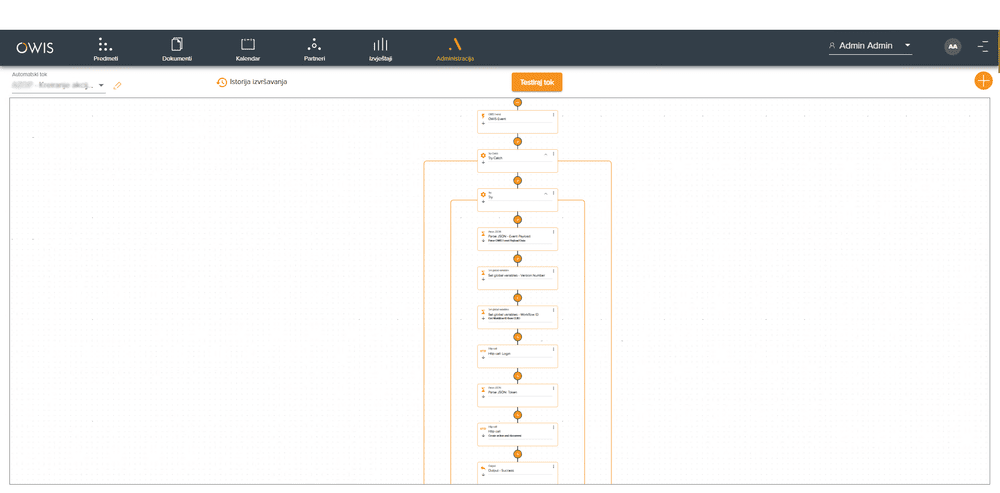Open the side menu toggle icon
Image resolution: width=1000 pixels, height=493 pixels.
point(983,47)
